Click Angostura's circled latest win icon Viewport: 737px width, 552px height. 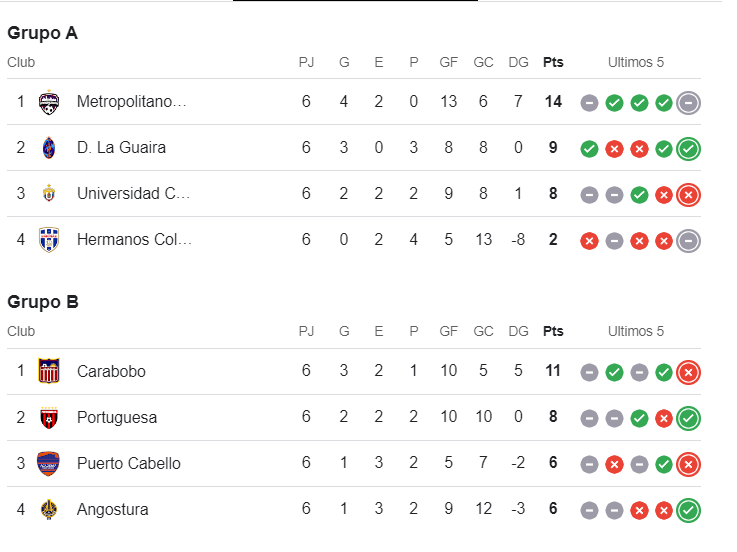688,510
